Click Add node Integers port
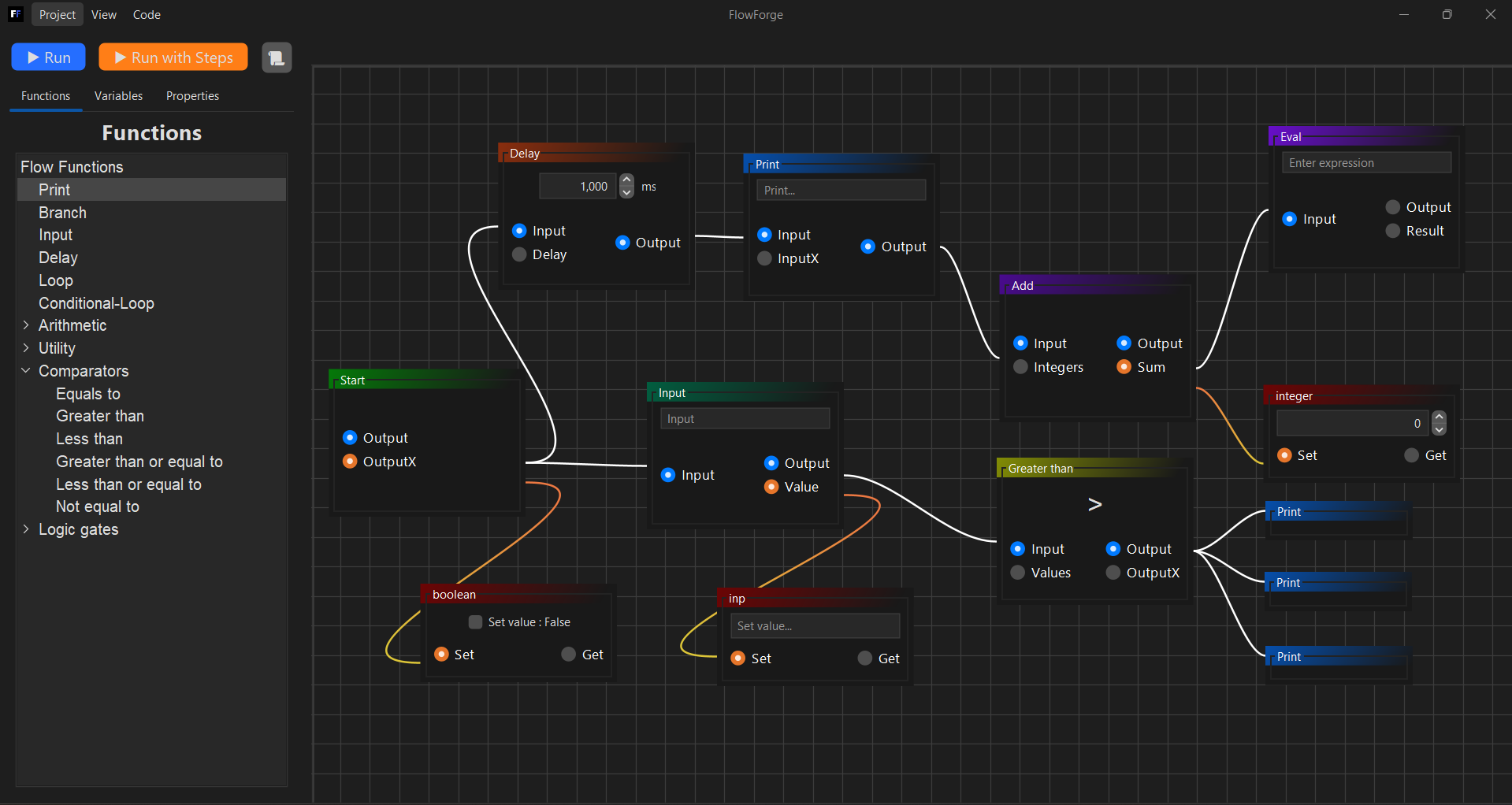Screen dimensions: 1512x805 (1020, 367)
